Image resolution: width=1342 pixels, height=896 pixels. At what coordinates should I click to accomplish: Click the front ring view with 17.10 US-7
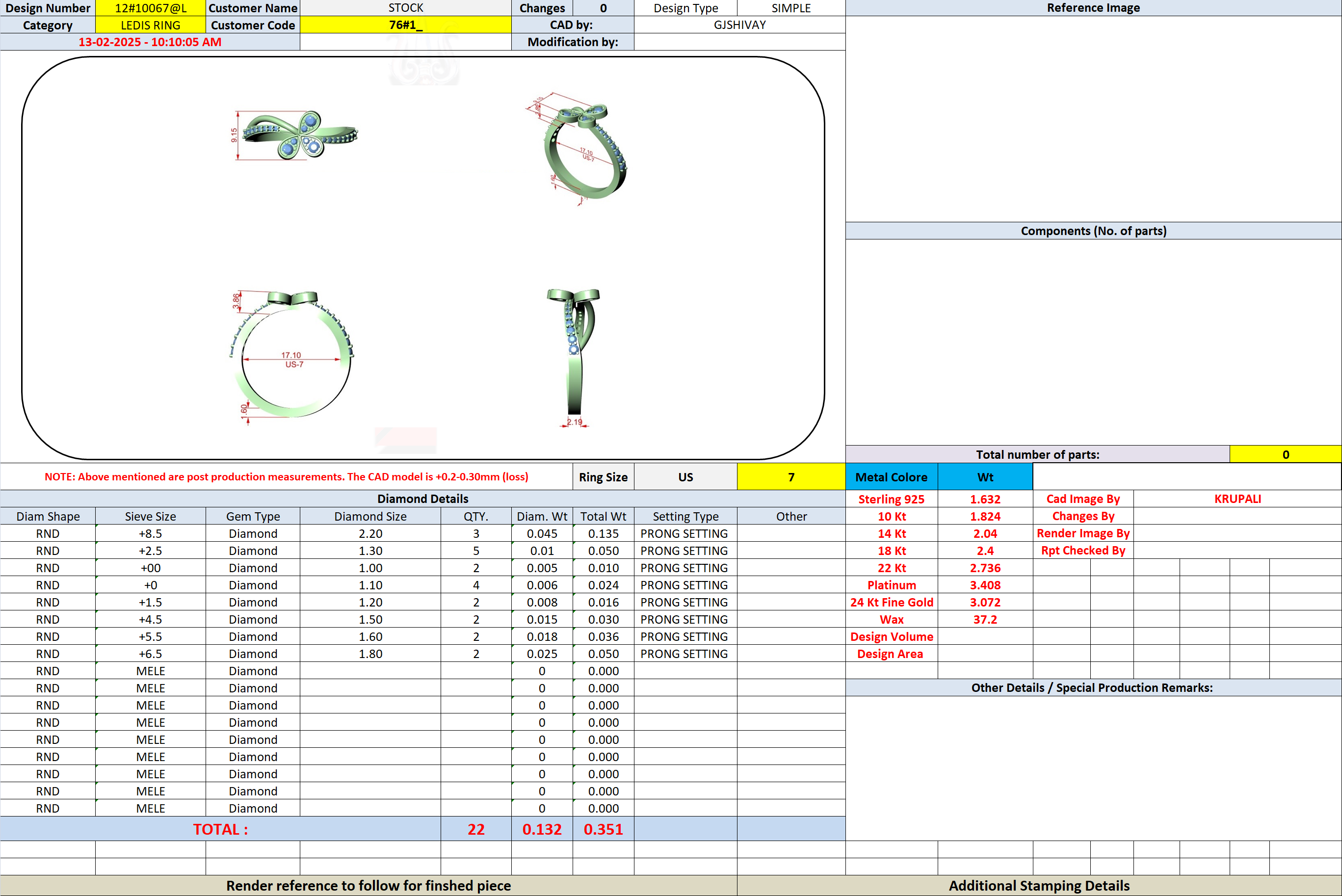(291, 358)
